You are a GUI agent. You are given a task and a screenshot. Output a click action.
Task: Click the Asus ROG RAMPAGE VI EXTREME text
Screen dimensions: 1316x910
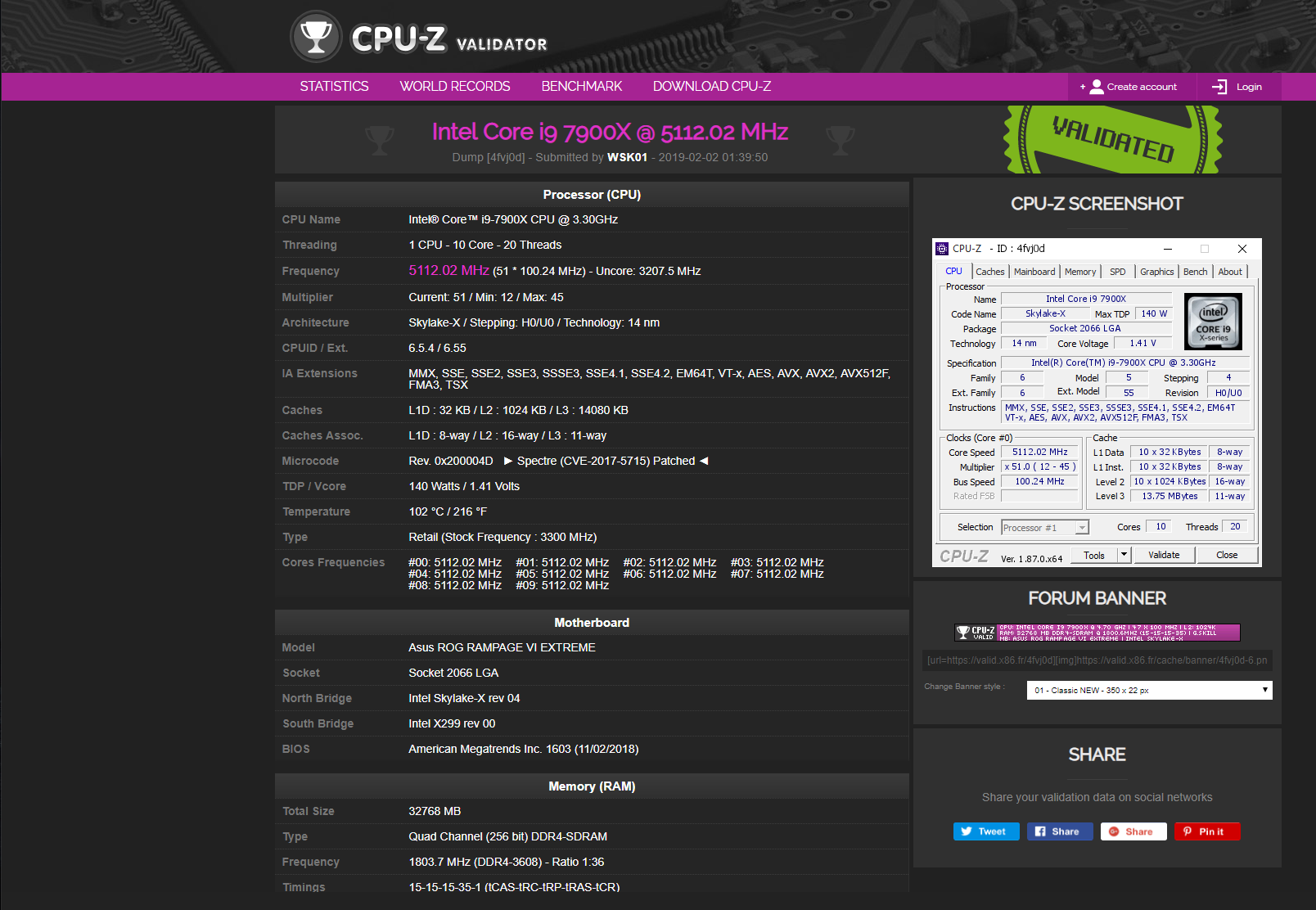(x=502, y=647)
